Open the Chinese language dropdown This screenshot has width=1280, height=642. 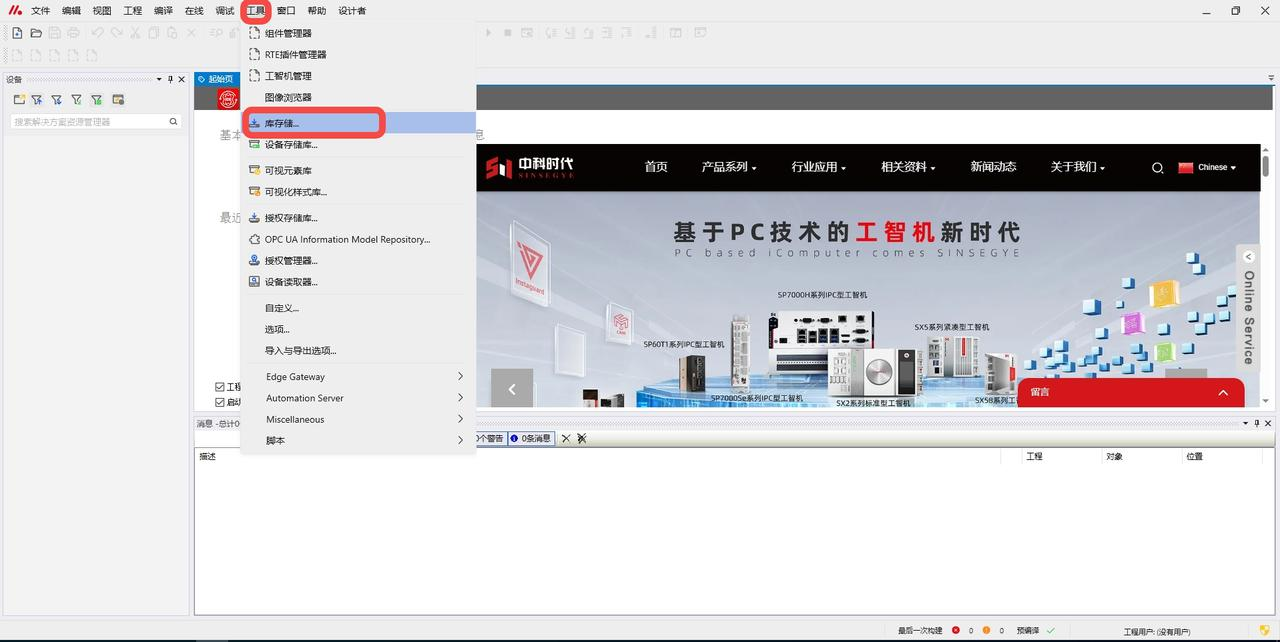click(x=1207, y=168)
